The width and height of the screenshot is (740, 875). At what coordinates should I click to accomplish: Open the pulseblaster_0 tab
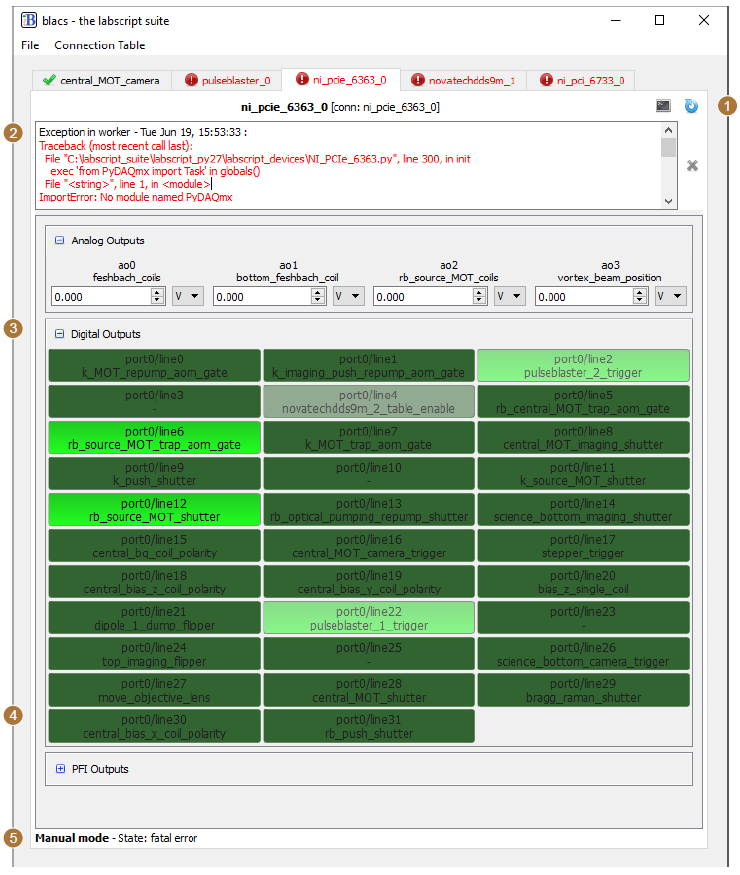coord(228,80)
